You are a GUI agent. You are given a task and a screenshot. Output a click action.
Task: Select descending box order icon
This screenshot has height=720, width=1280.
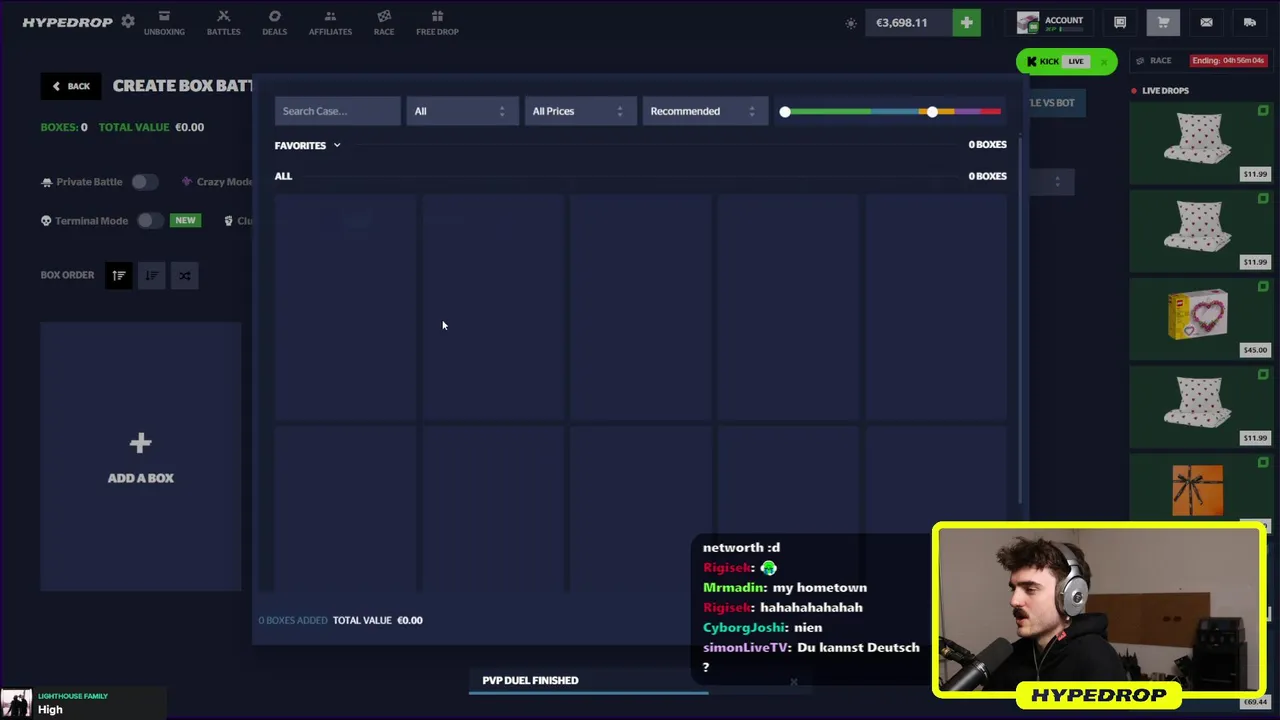[x=151, y=275]
